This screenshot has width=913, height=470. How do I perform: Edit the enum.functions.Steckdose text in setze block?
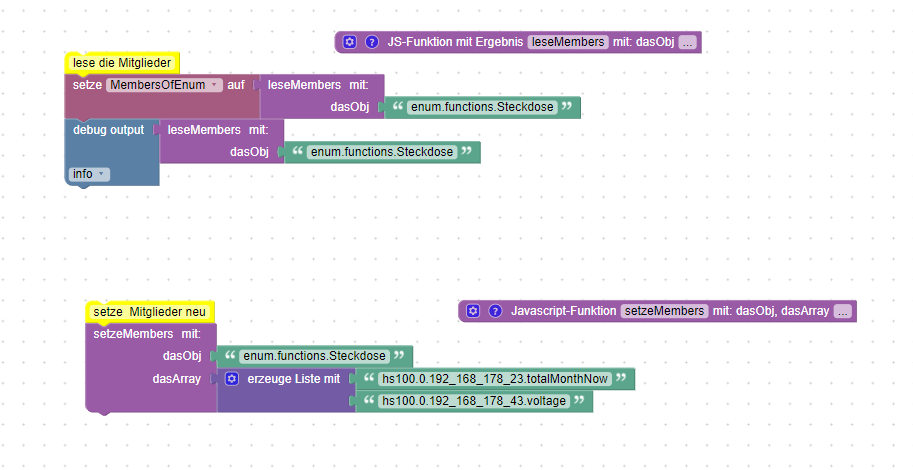[482, 107]
